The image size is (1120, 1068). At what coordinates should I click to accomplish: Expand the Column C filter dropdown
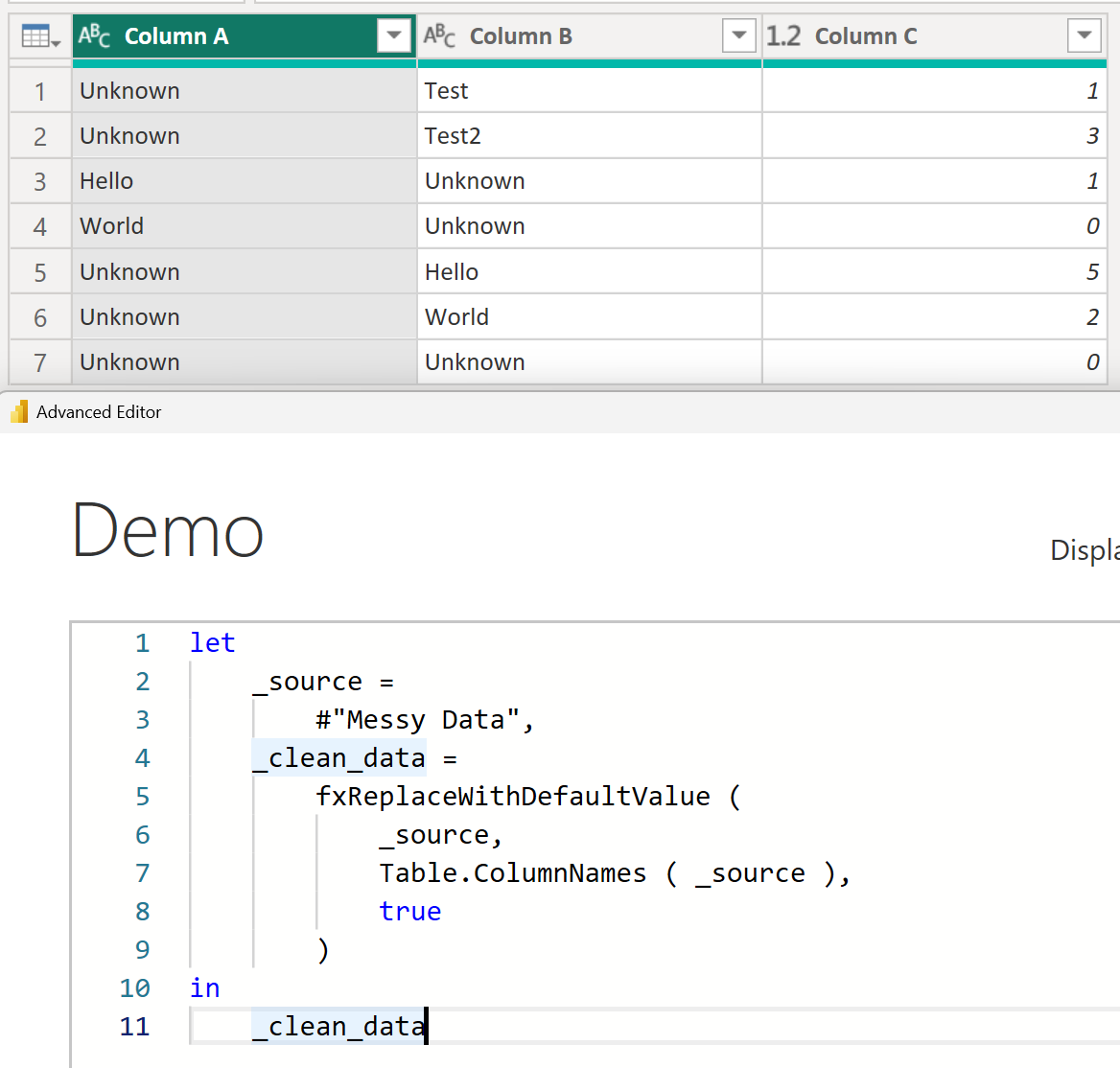(1084, 36)
